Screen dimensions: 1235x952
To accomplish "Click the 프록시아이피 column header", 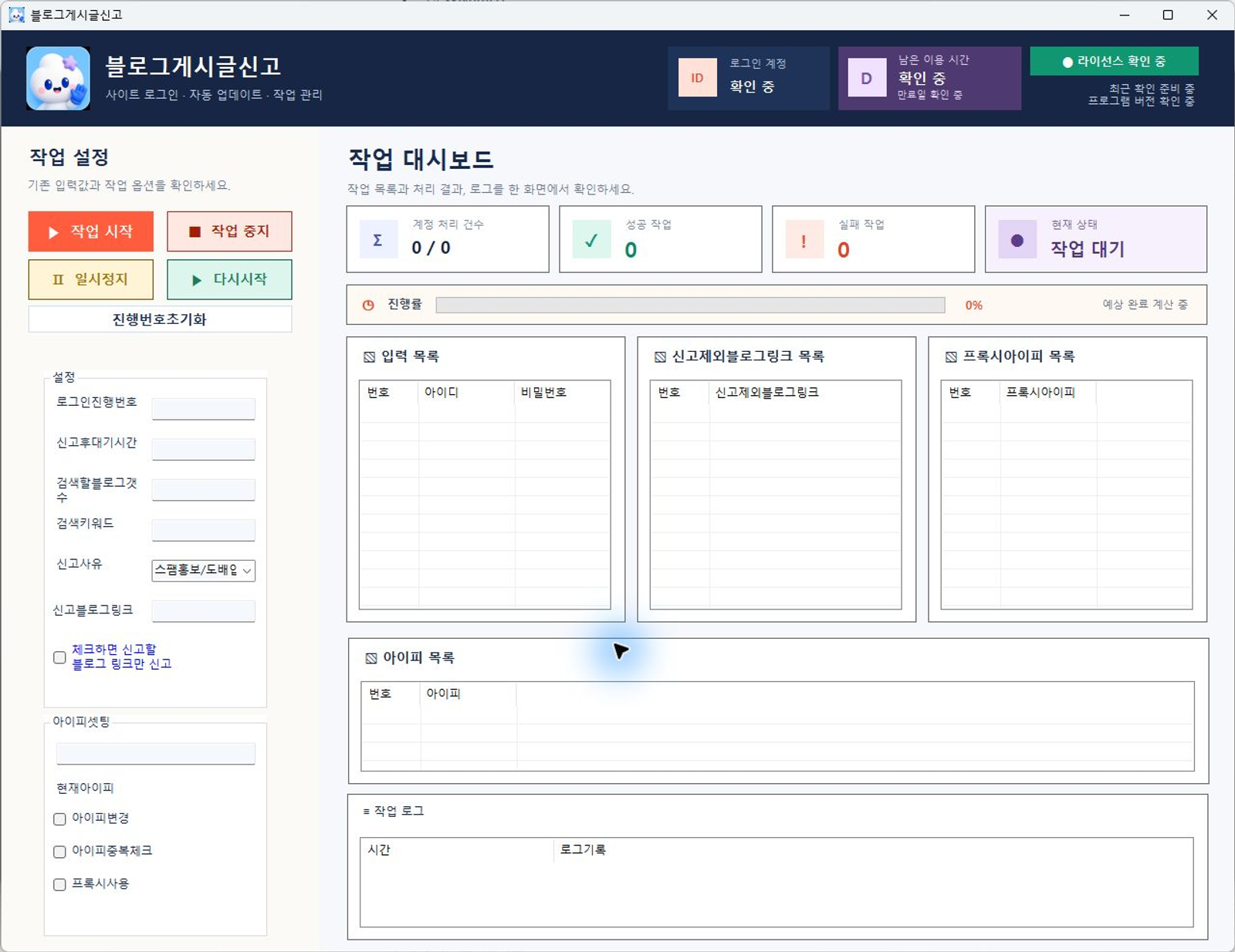I will (1047, 393).
